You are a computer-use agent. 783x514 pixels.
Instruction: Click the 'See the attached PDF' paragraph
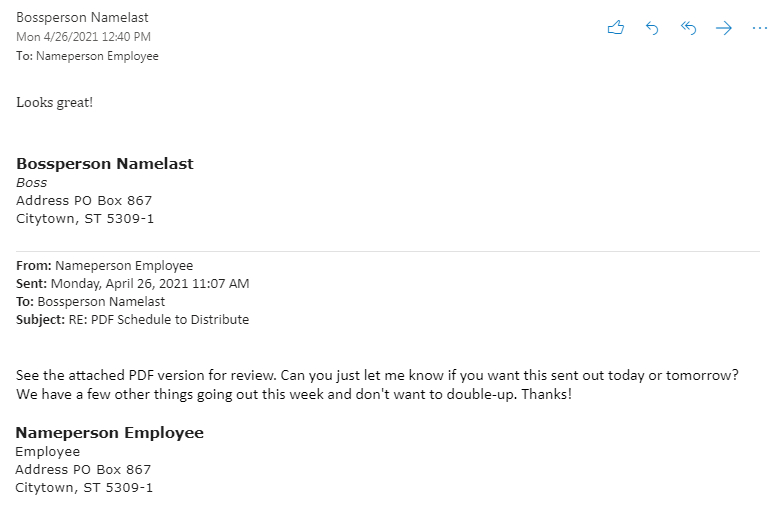(x=377, y=385)
